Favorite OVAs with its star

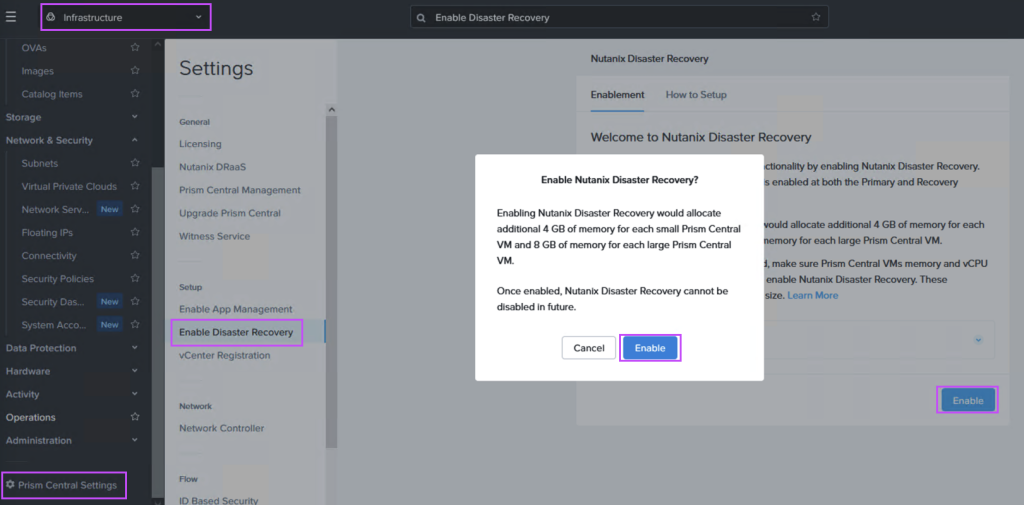(x=135, y=48)
